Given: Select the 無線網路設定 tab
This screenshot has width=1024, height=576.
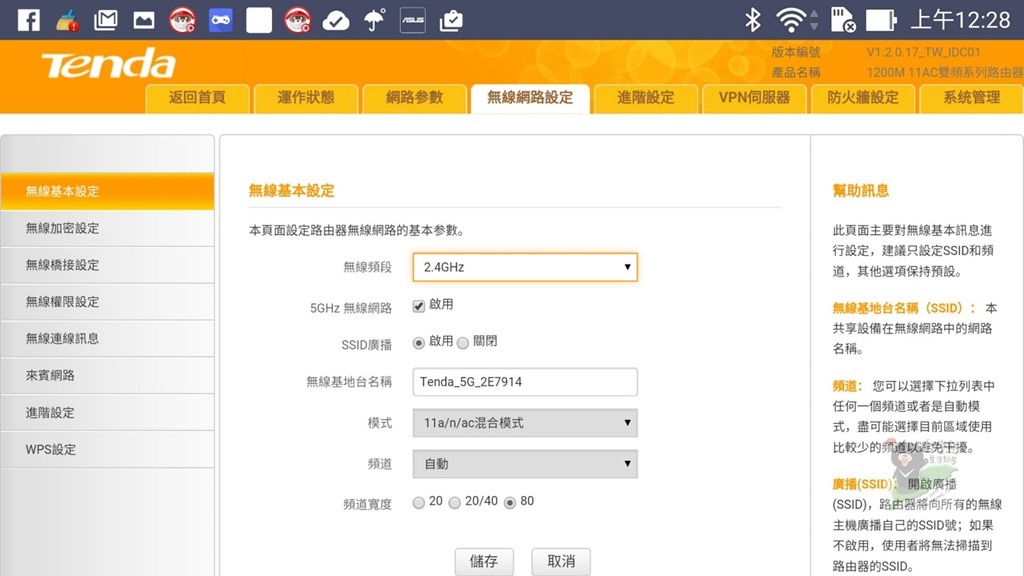Looking at the screenshot, I should (x=530, y=99).
